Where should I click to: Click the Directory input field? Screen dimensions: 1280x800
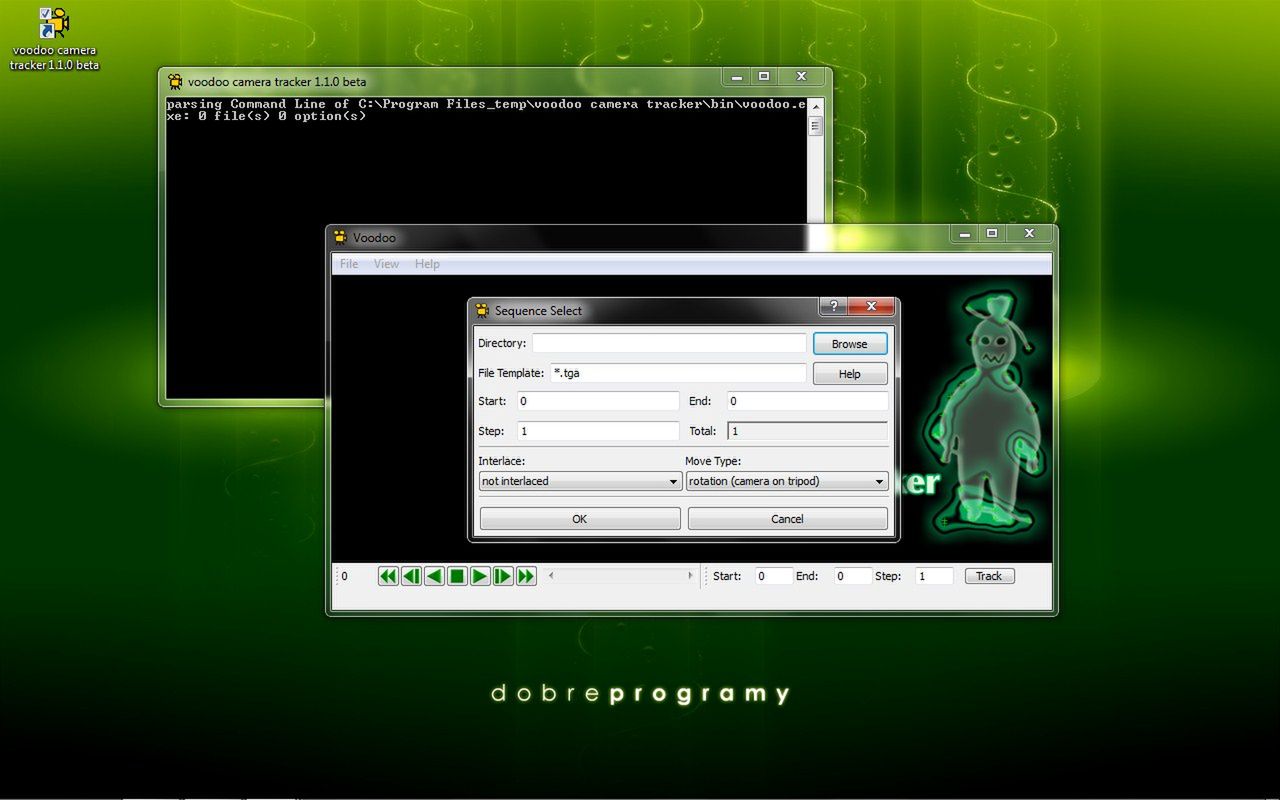669,343
